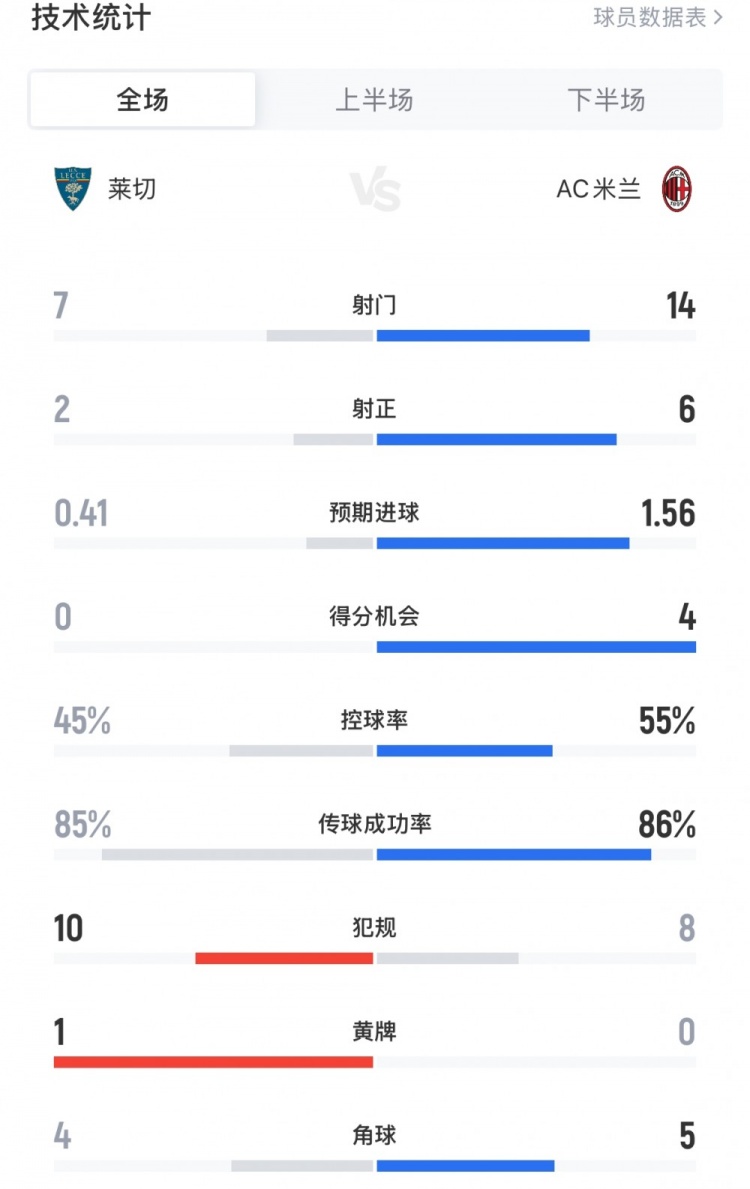The height and width of the screenshot is (1189, 750).
Task: Click AC Milan's 1.56 expected goals value
Action: [x=667, y=513]
